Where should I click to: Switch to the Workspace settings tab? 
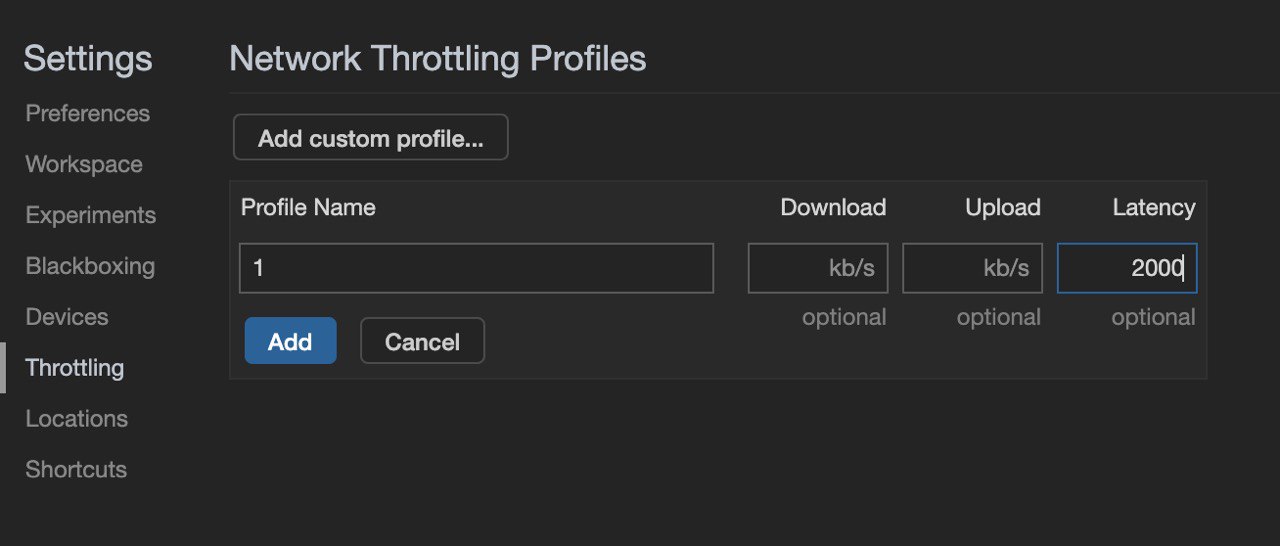[x=84, y=165]
